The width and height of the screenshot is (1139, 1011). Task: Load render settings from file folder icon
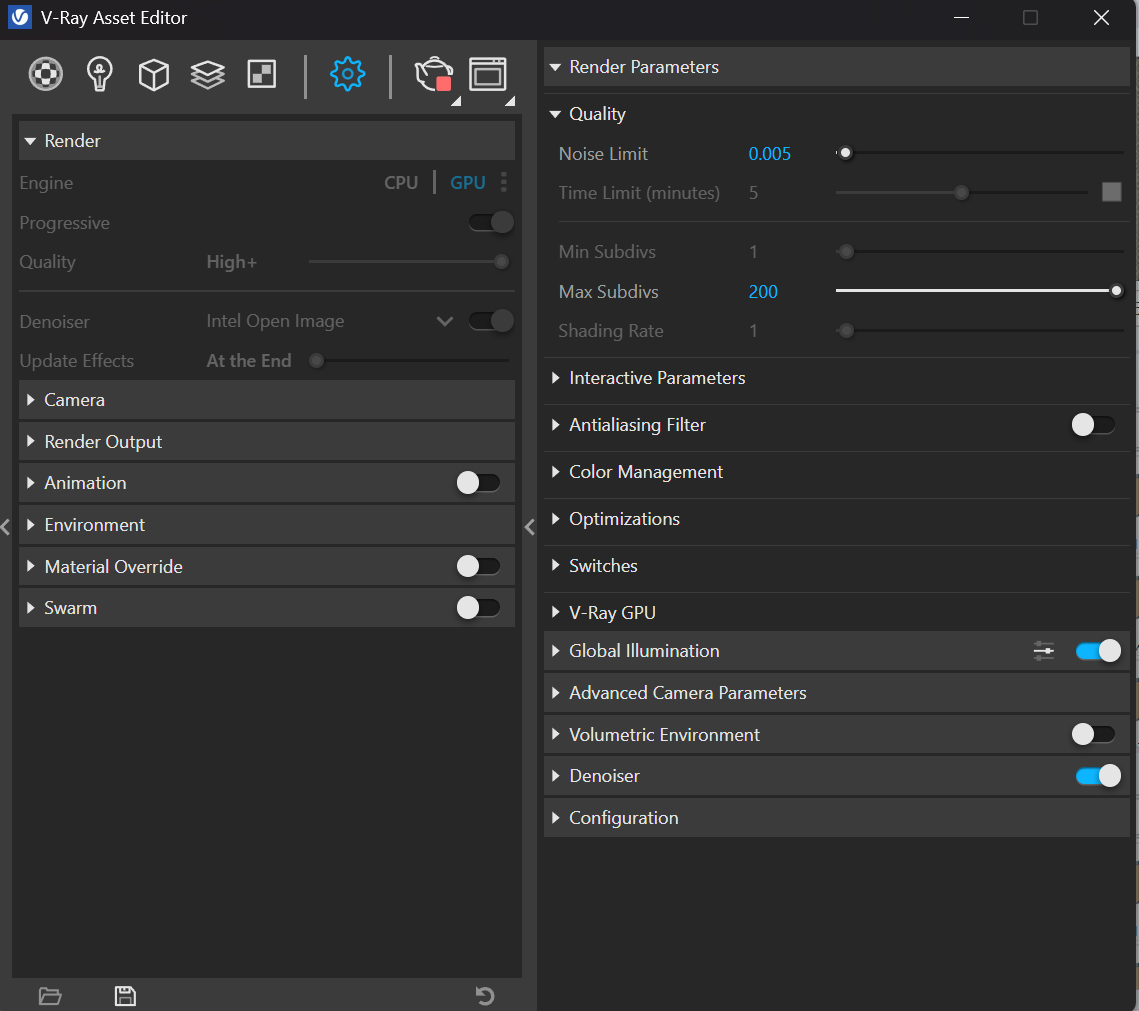50,996
